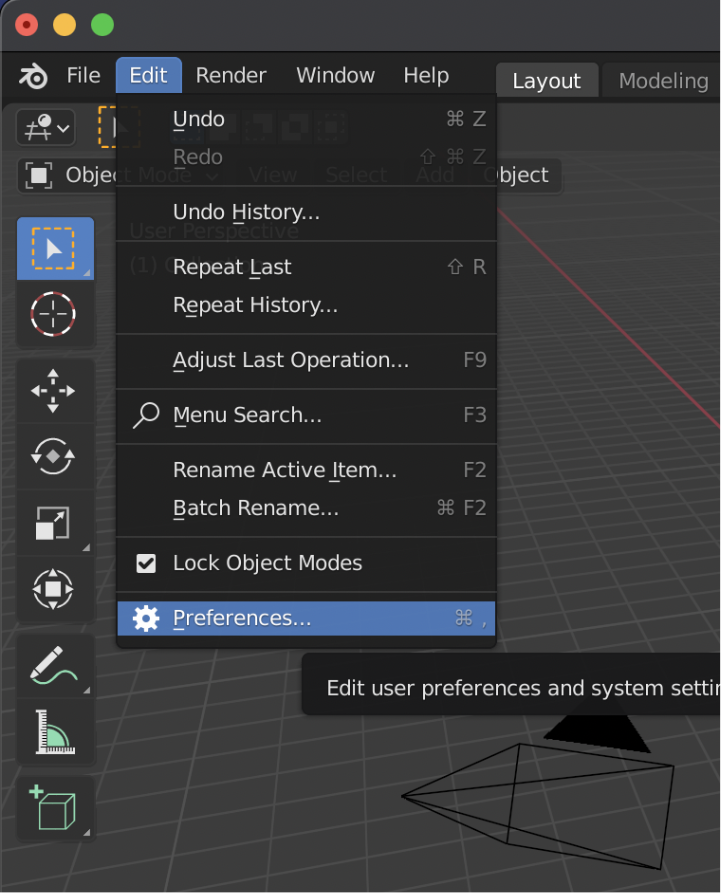Switch to the Modeling workspace tab
Viewport: 721px width, 893px height.
(663, 81)
